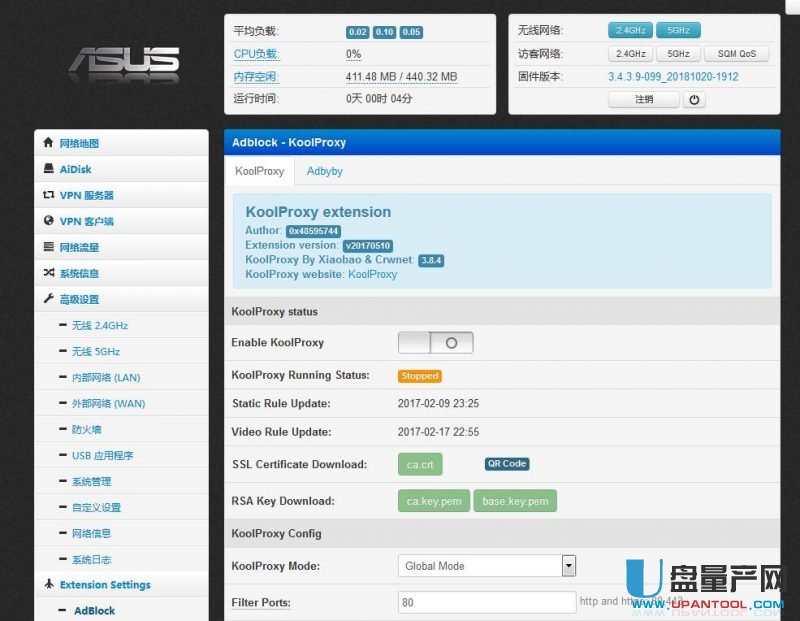
Task: Open the 防火墙 settings item
Action: coord(86,429)
